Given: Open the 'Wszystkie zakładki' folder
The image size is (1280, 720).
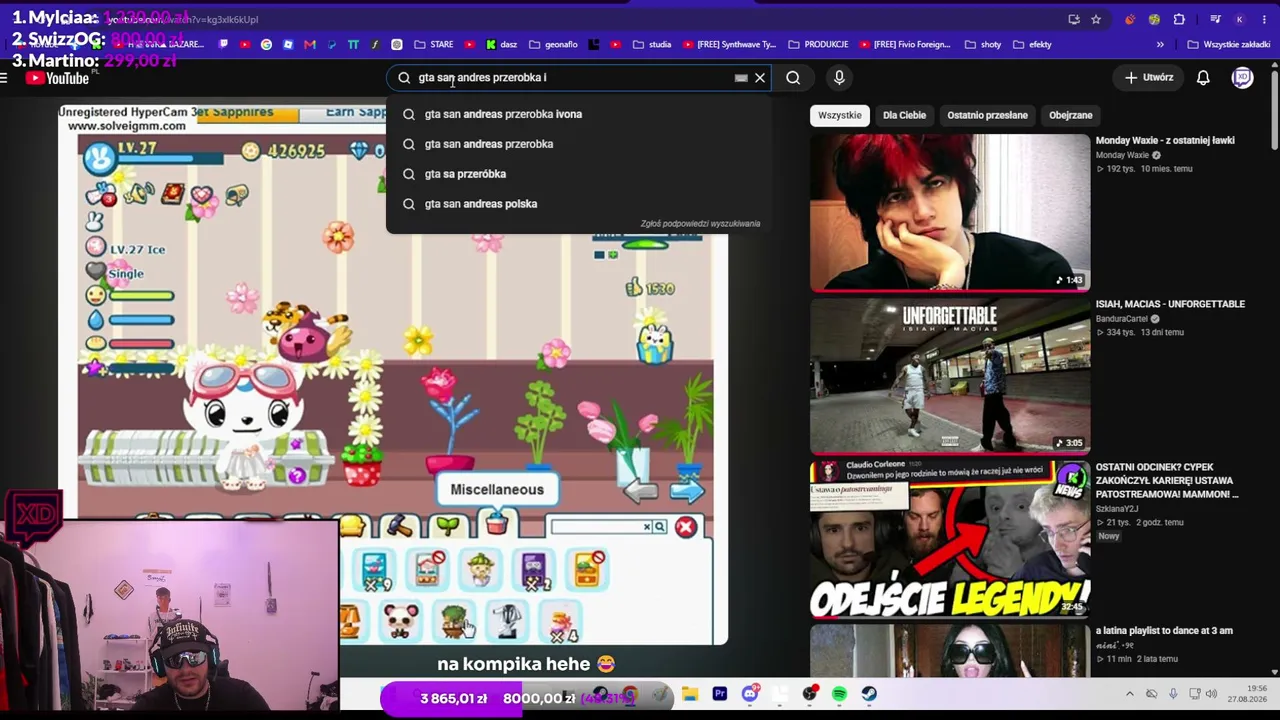Looking at the screenshot, I should click(x=1228, y=44).
